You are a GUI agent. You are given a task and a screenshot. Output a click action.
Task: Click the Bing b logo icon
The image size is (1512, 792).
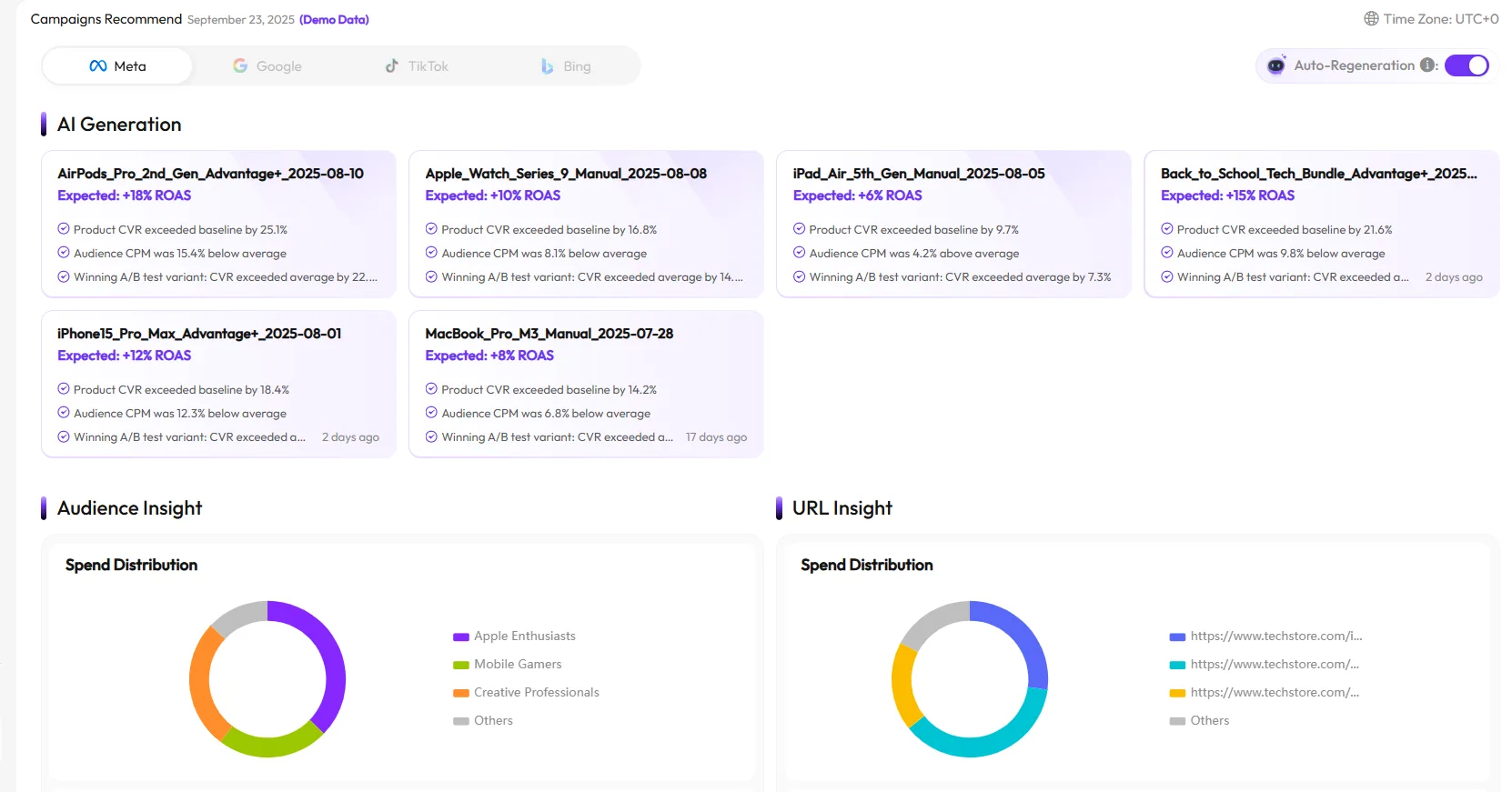coord(547,66)
